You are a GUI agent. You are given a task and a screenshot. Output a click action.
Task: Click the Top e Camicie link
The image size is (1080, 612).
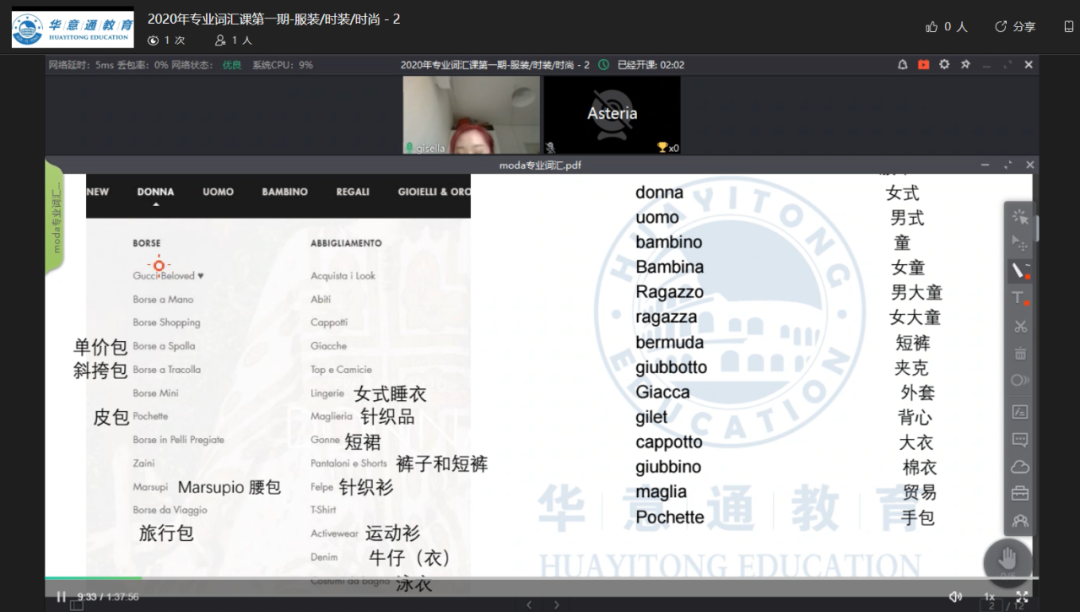pyautogui.click(x=341, y=370)
